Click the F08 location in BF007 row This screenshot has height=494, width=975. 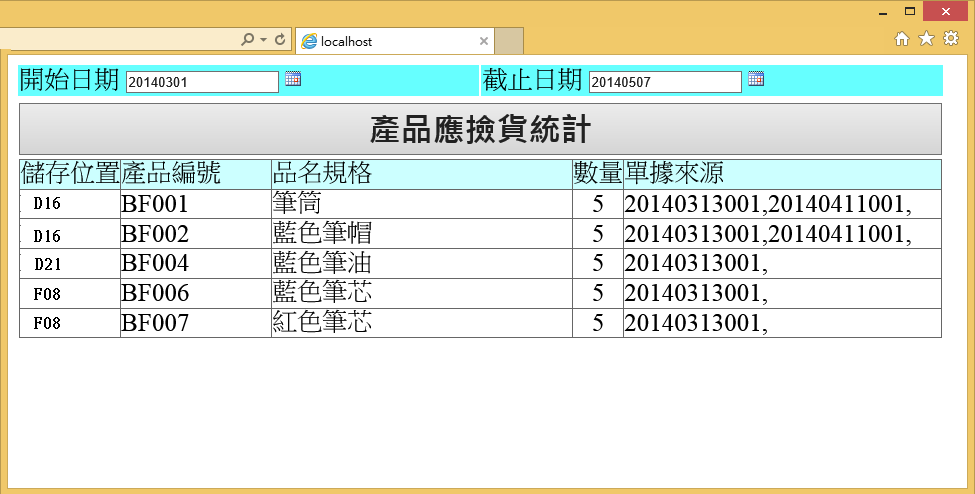47,323
